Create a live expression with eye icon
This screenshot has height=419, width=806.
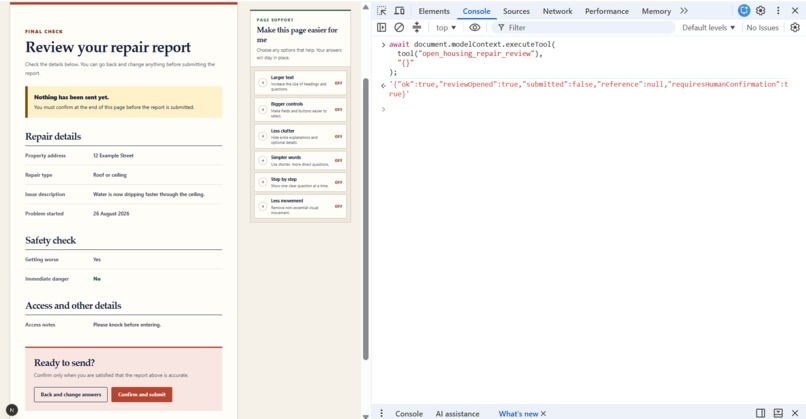coord(475,27)
